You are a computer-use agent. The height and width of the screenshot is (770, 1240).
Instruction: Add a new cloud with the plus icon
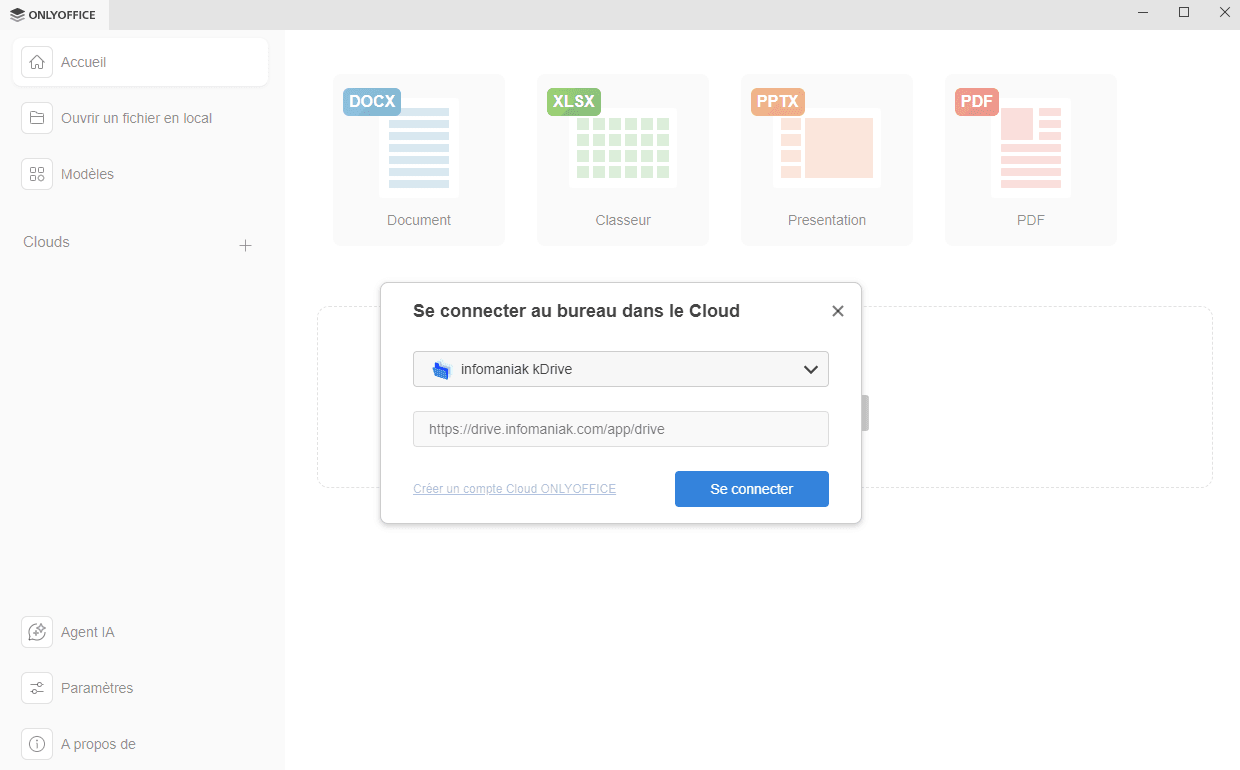click(245, 245)
